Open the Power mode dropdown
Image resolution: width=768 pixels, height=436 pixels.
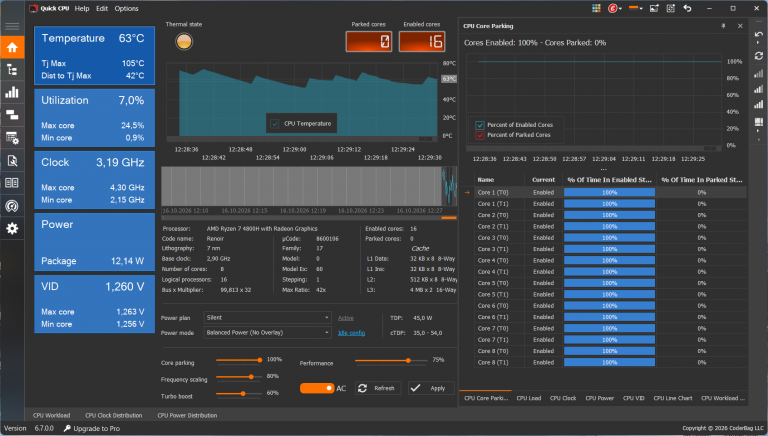[x=267, y=333]
